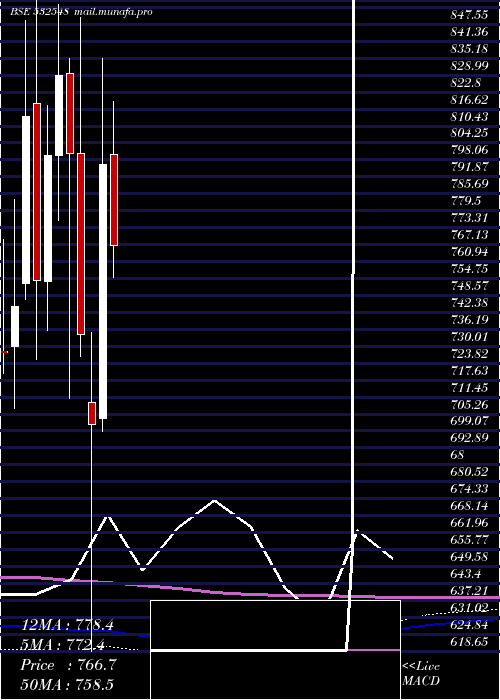Click the 847.55 price axis label

[x=469, y=15]
